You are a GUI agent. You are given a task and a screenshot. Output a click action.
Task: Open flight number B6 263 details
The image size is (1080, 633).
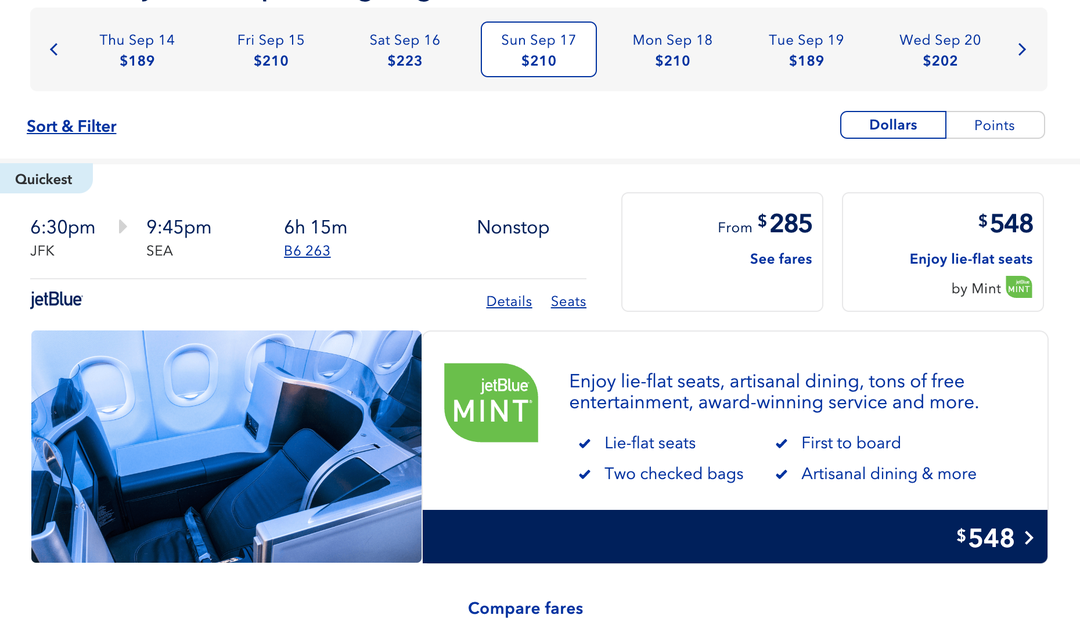tap(307, 250)
